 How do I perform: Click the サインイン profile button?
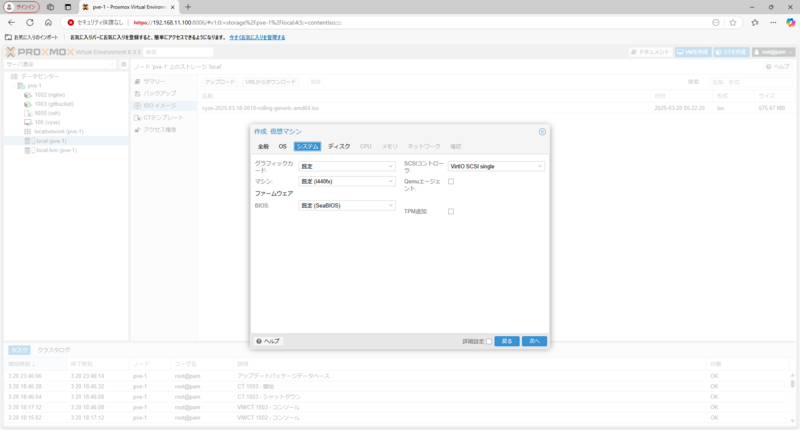point(22,7)
